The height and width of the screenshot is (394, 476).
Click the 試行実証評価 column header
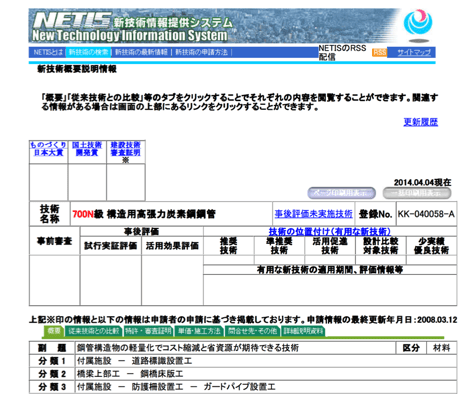111,246
